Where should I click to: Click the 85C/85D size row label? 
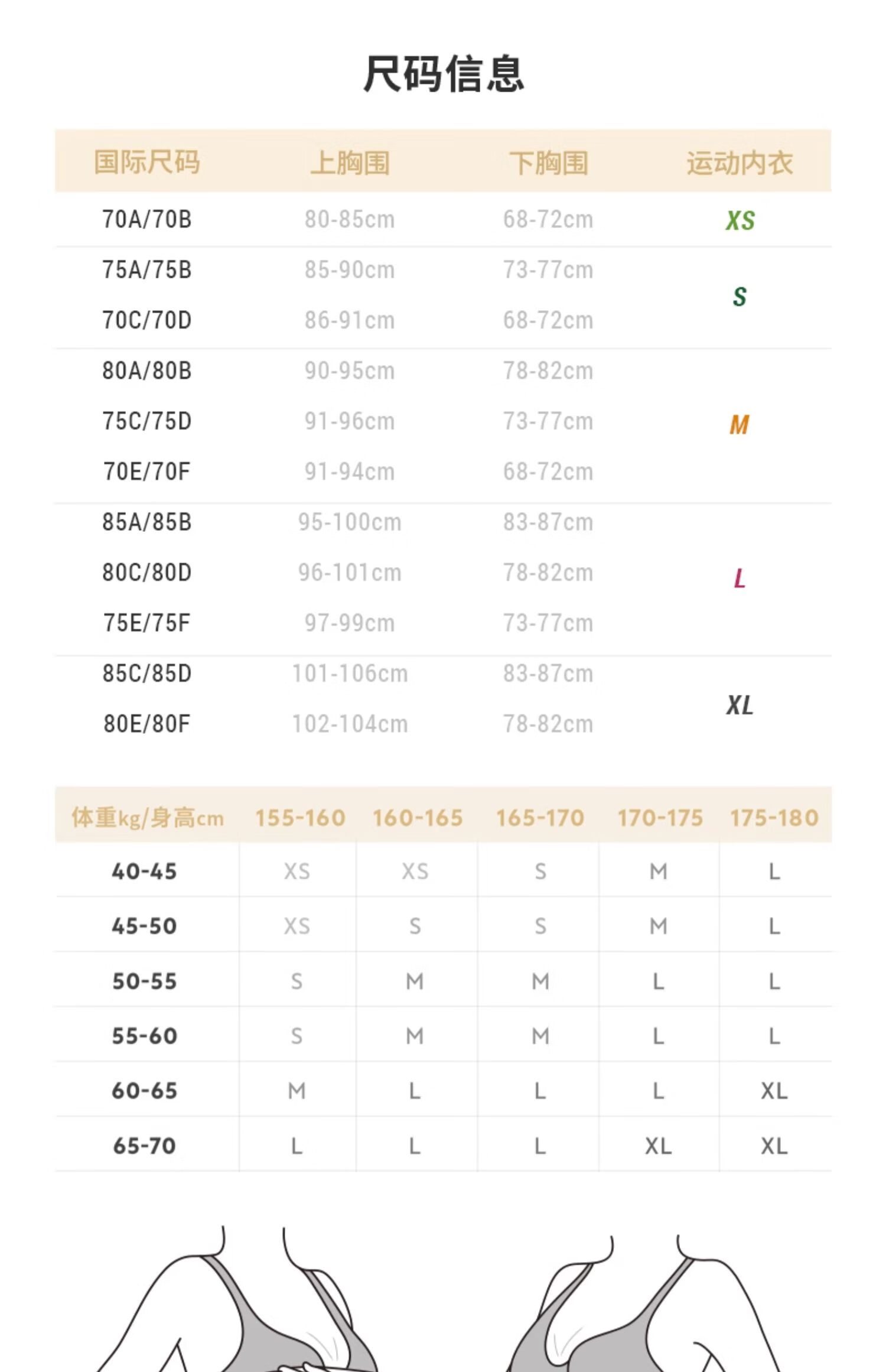coord(147,674)
